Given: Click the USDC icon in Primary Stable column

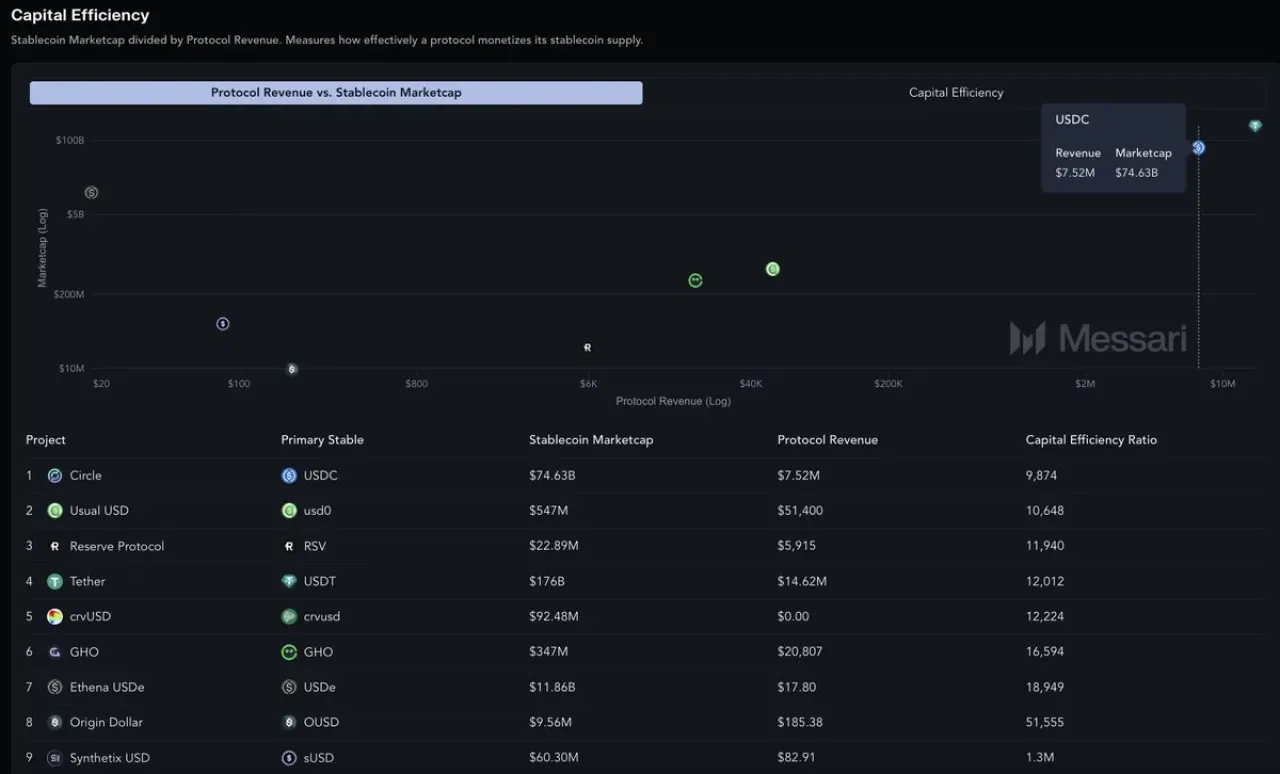Looking at the screenshot, I should coord(289,476).
